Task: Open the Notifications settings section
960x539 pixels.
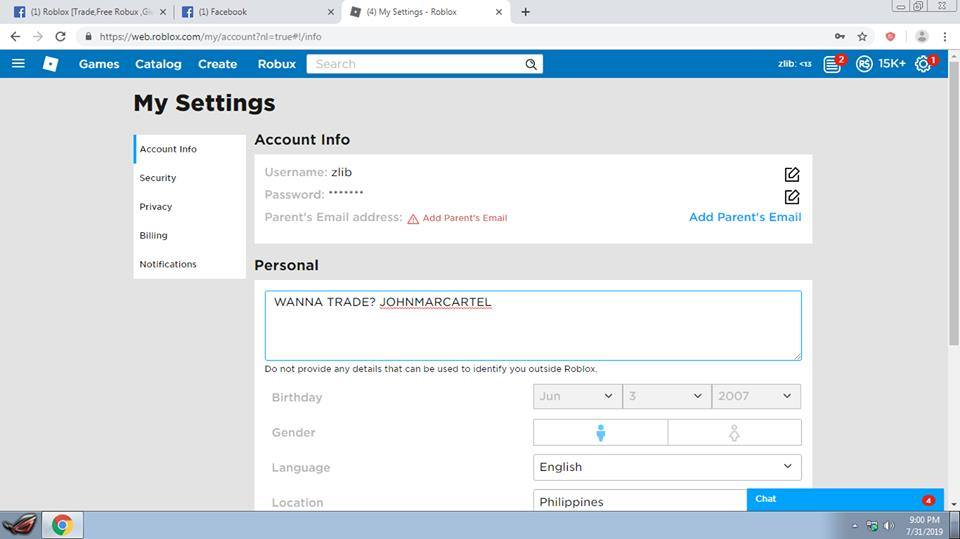Action: (189, 264)
